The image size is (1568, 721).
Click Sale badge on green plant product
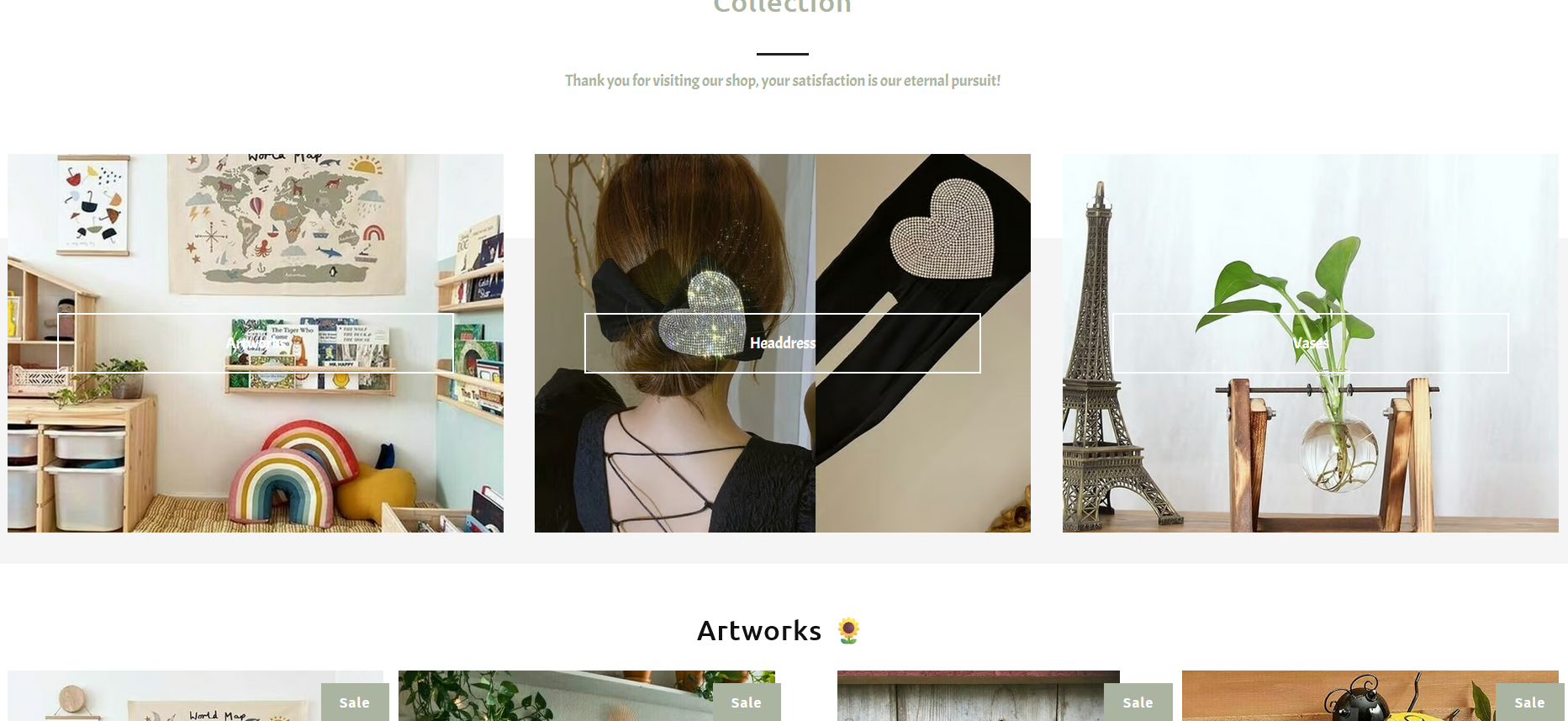747,702
